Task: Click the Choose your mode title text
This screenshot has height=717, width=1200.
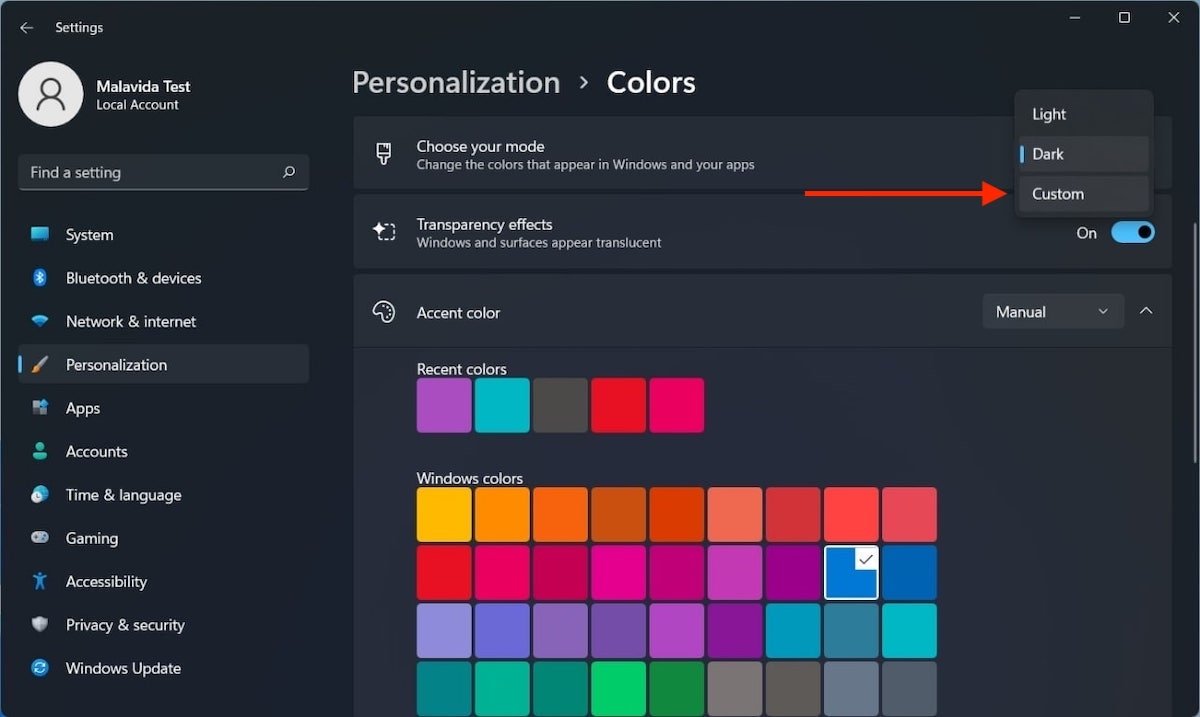Action: point(480,146)
